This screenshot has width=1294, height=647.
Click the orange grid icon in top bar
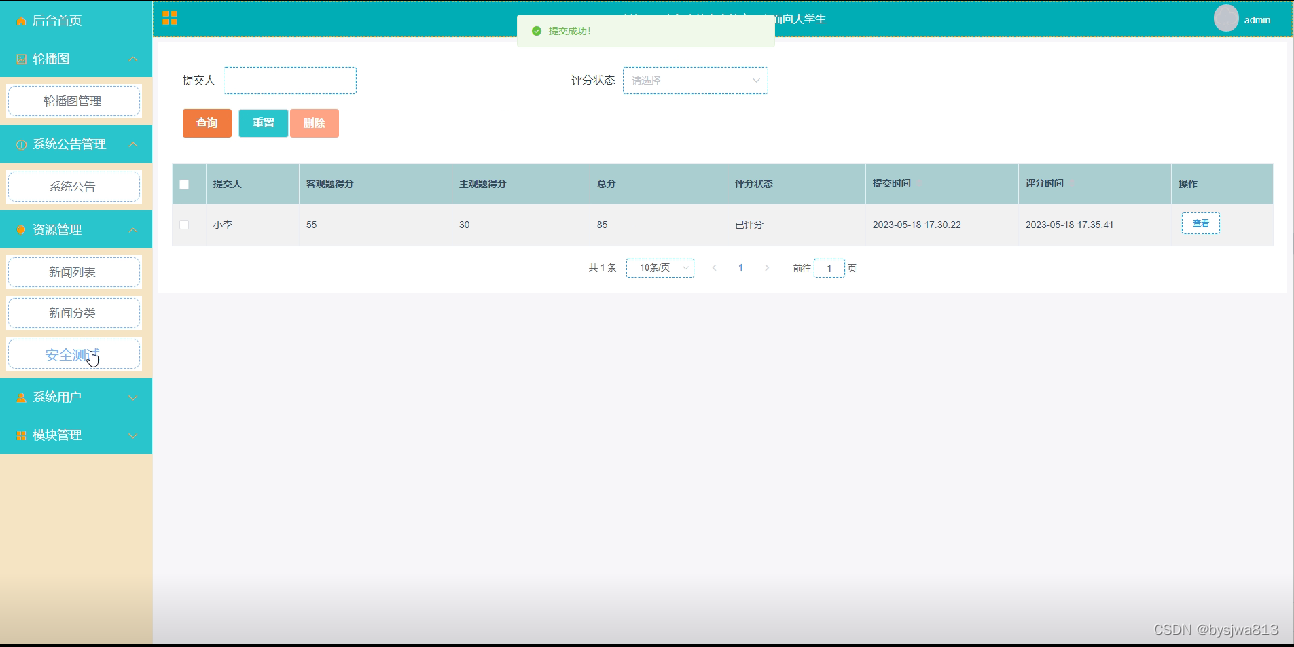coord(170,18)
